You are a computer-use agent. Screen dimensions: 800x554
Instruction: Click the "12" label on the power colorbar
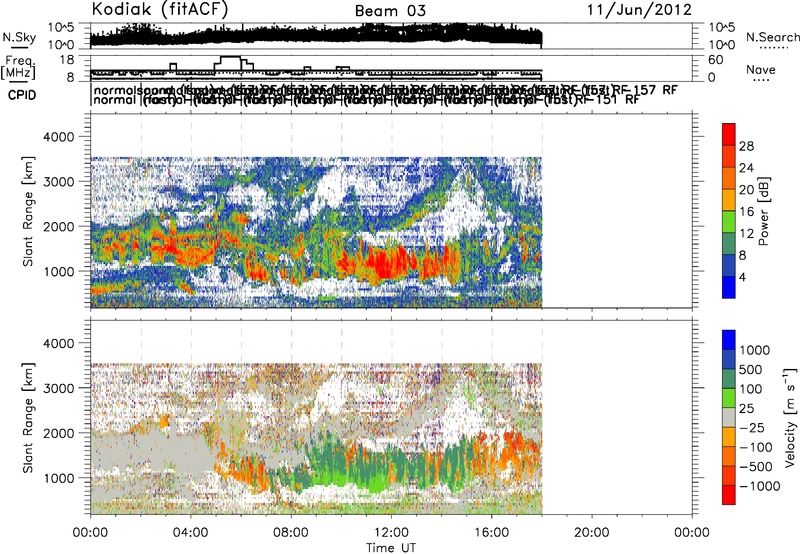point(746,234)
